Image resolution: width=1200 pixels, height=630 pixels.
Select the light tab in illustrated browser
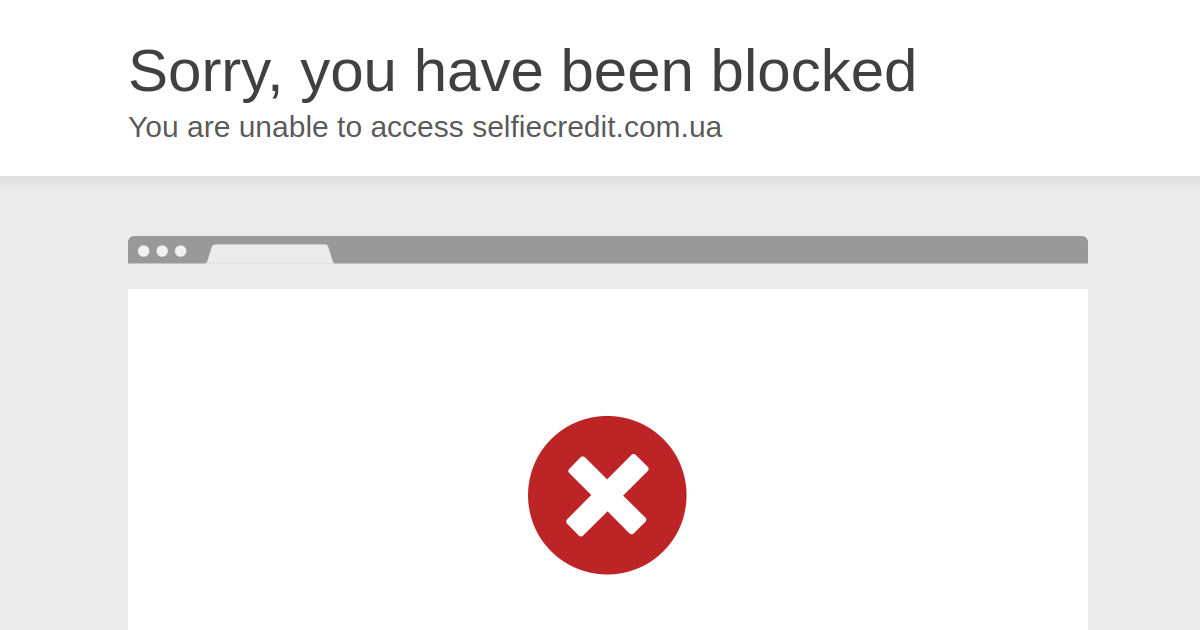click(x=270, y=254)
